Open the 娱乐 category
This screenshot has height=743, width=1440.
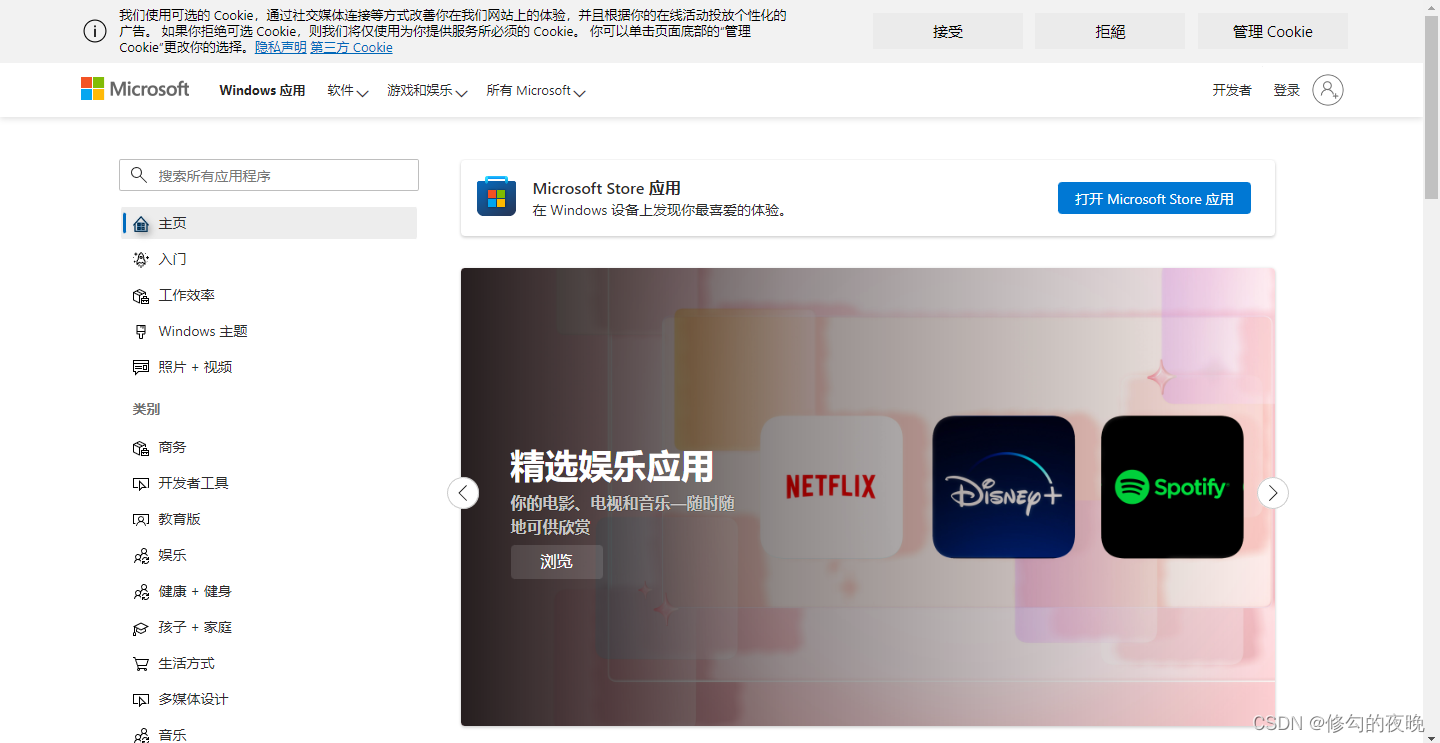(x=270, y=555)
